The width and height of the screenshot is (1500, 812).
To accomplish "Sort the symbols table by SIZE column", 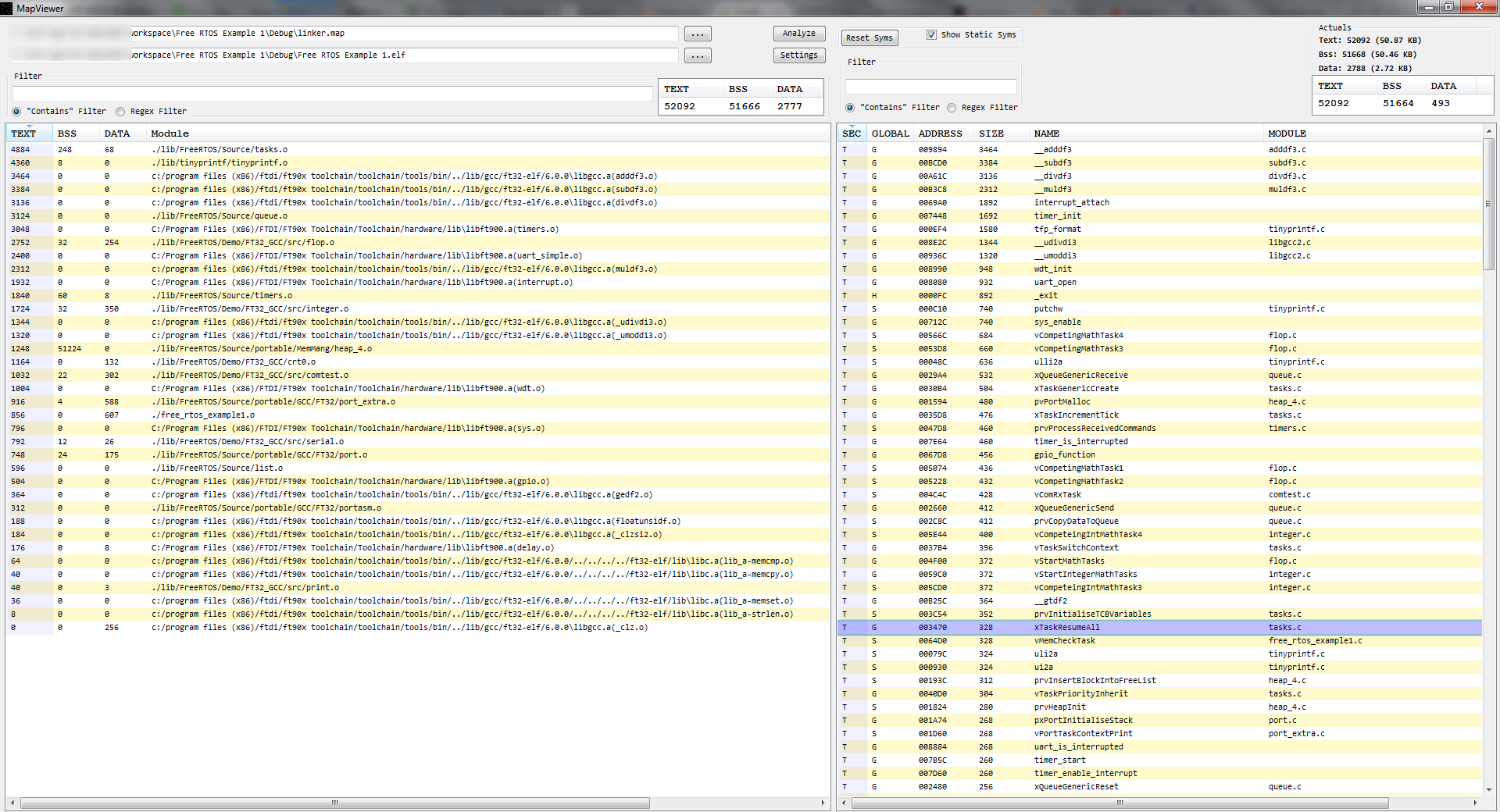I will (991, 134).
